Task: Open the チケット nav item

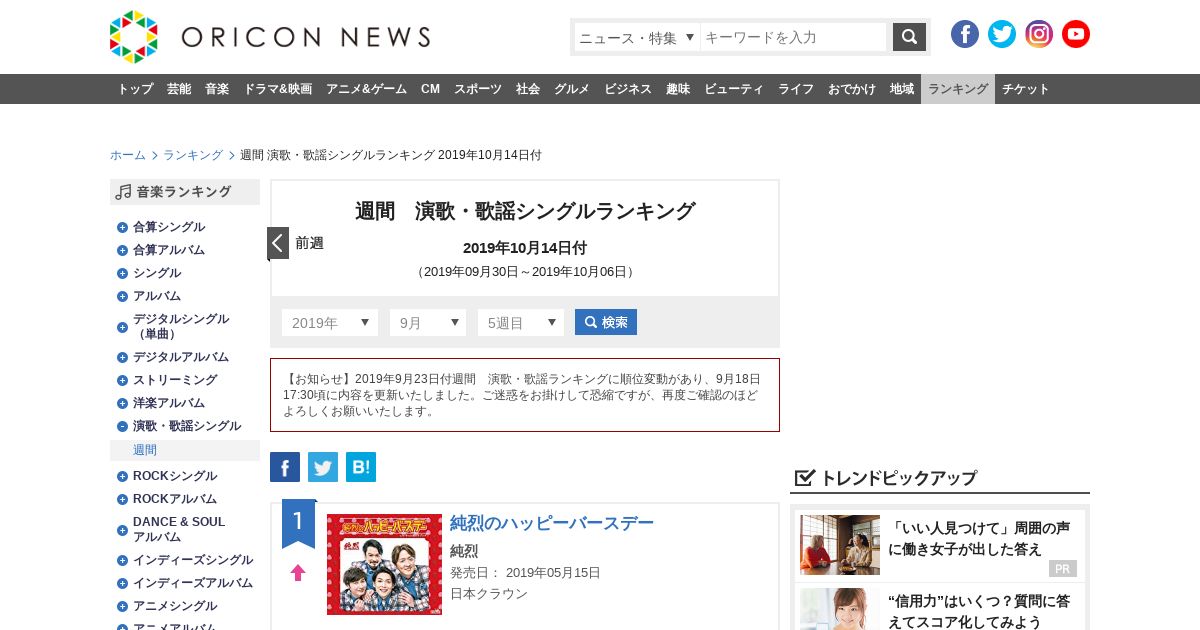Action: (x=1026, y=89)
